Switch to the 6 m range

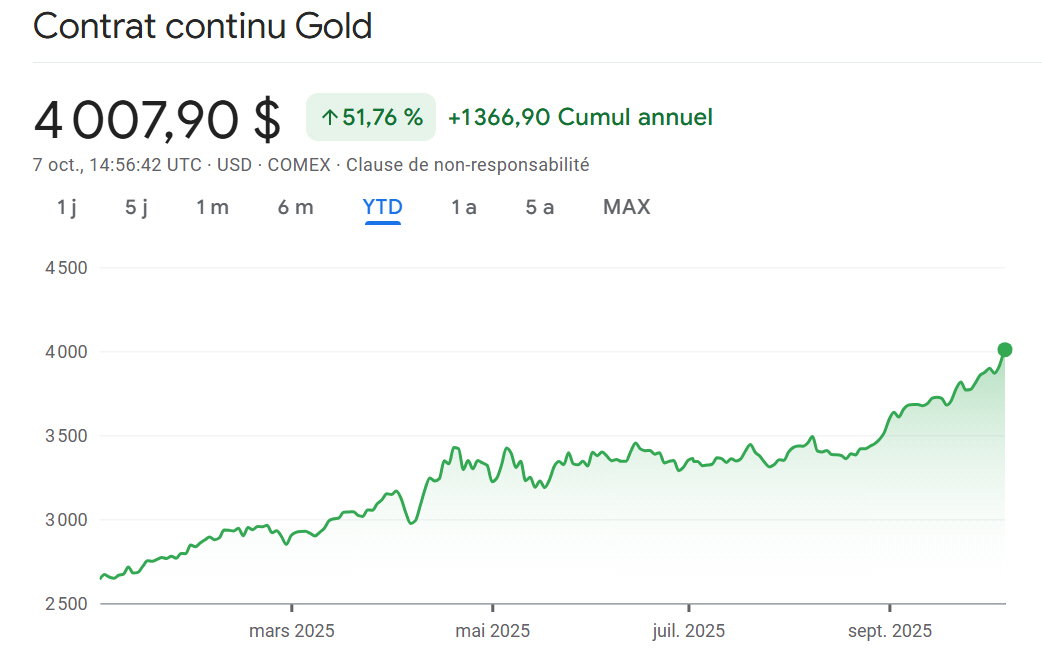[x=295, y=207]
